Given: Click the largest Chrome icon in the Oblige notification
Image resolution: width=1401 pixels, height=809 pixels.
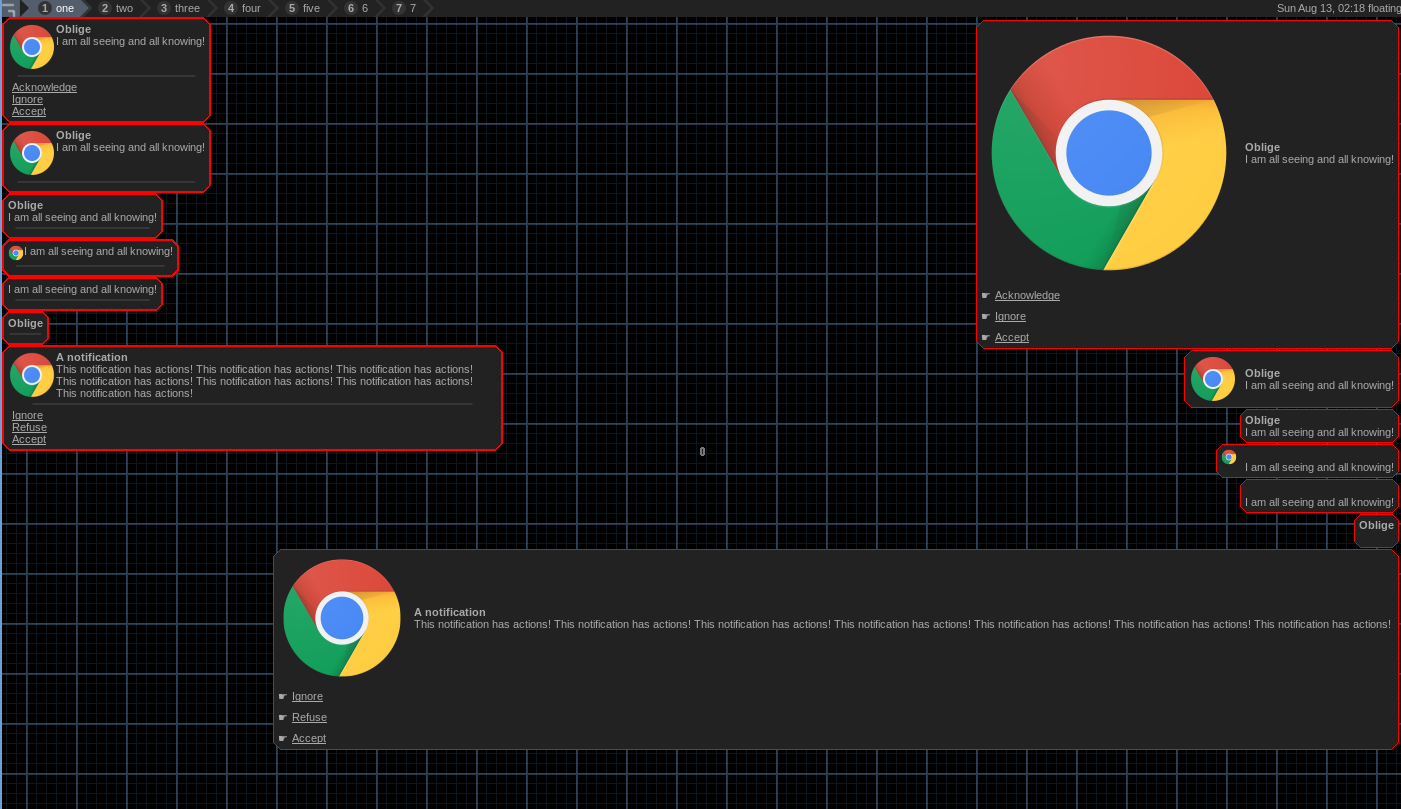Looking at the screenshot, I should coord(1109,153).
